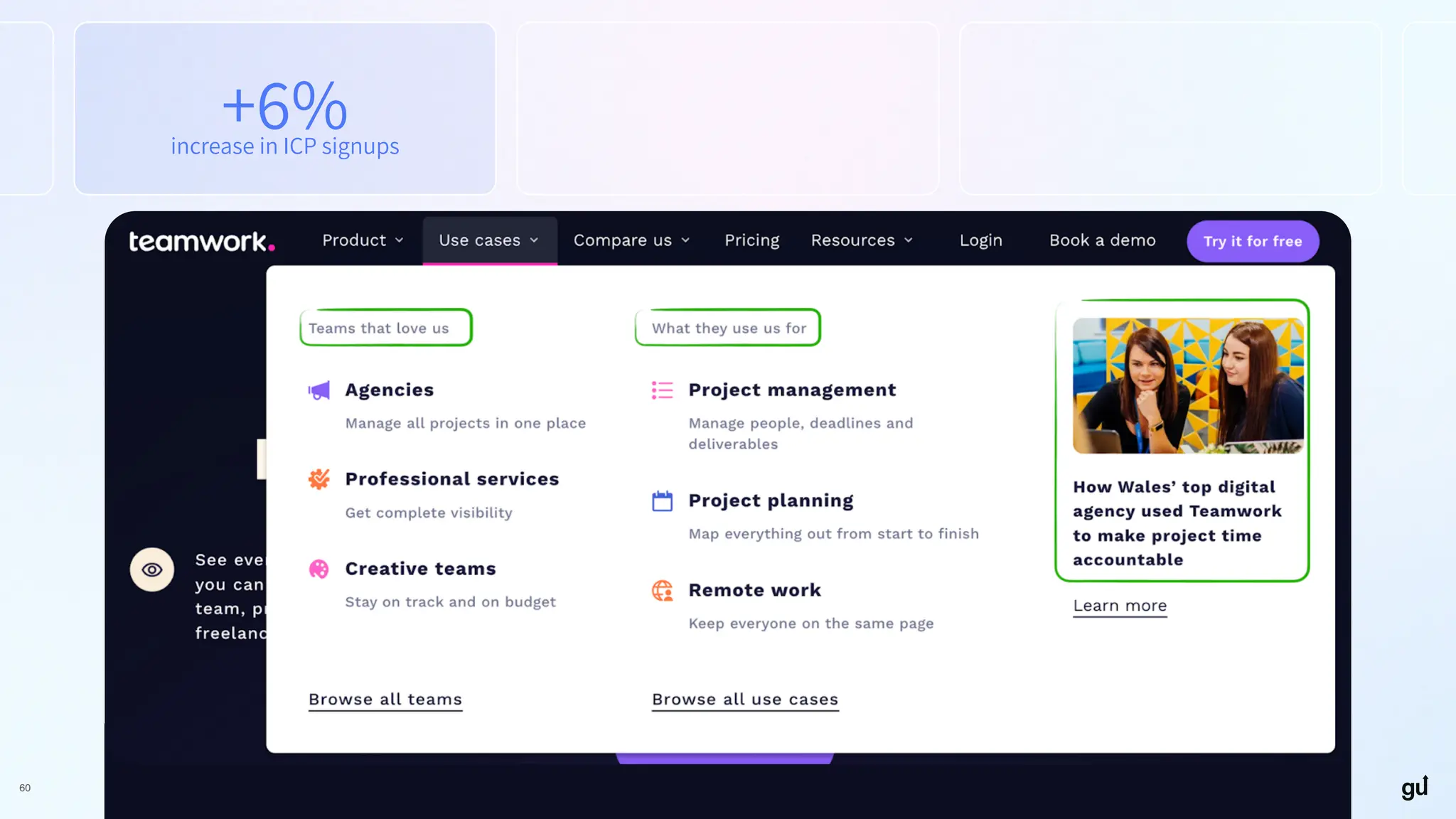The image size is (1456, 819).
Task: Open Project management use case
Action: 792,390
